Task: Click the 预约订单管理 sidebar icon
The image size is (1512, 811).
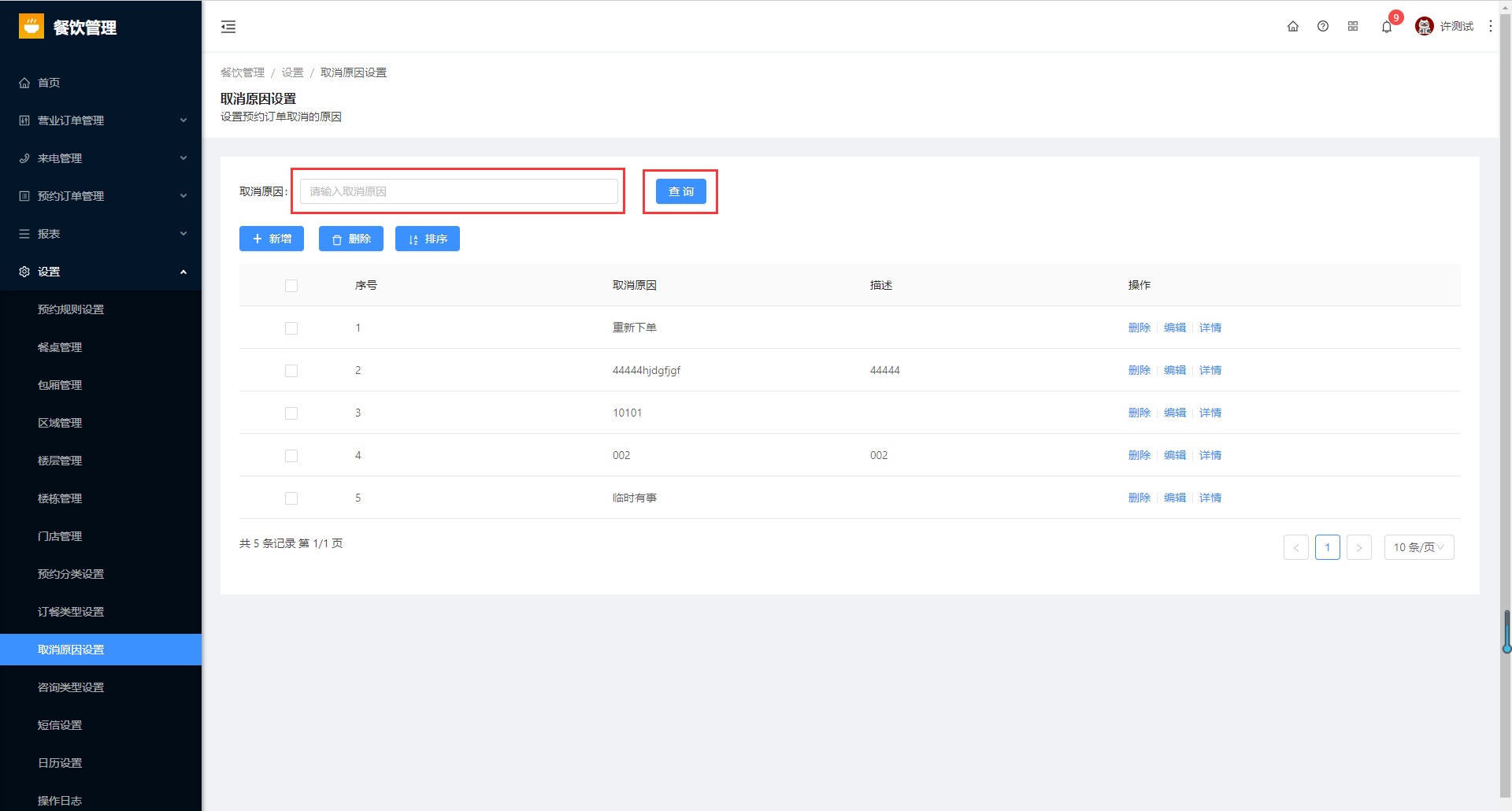Action: click(24, 196)
